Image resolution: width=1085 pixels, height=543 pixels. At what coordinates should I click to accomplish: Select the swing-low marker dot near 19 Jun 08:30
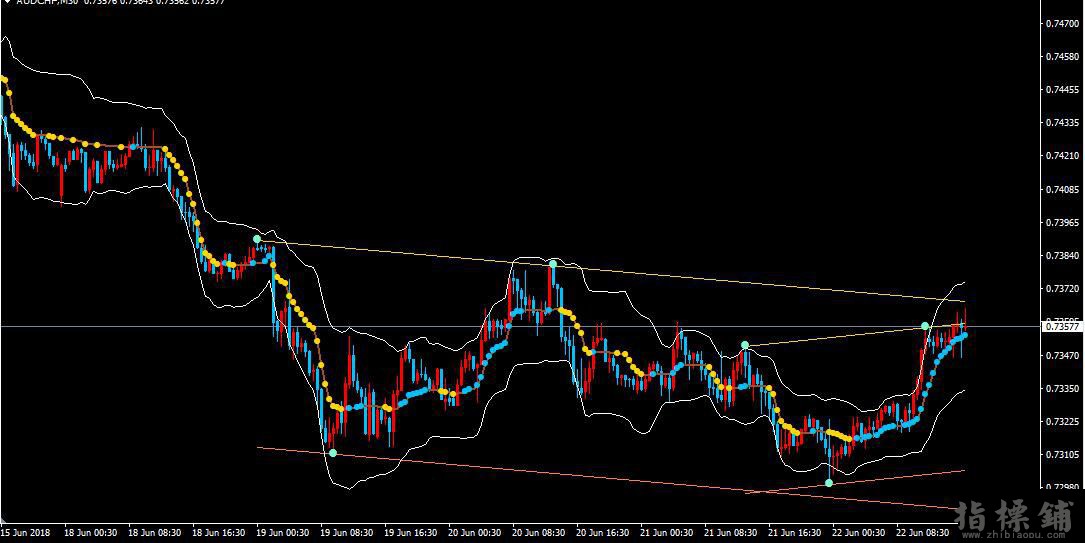333,453
